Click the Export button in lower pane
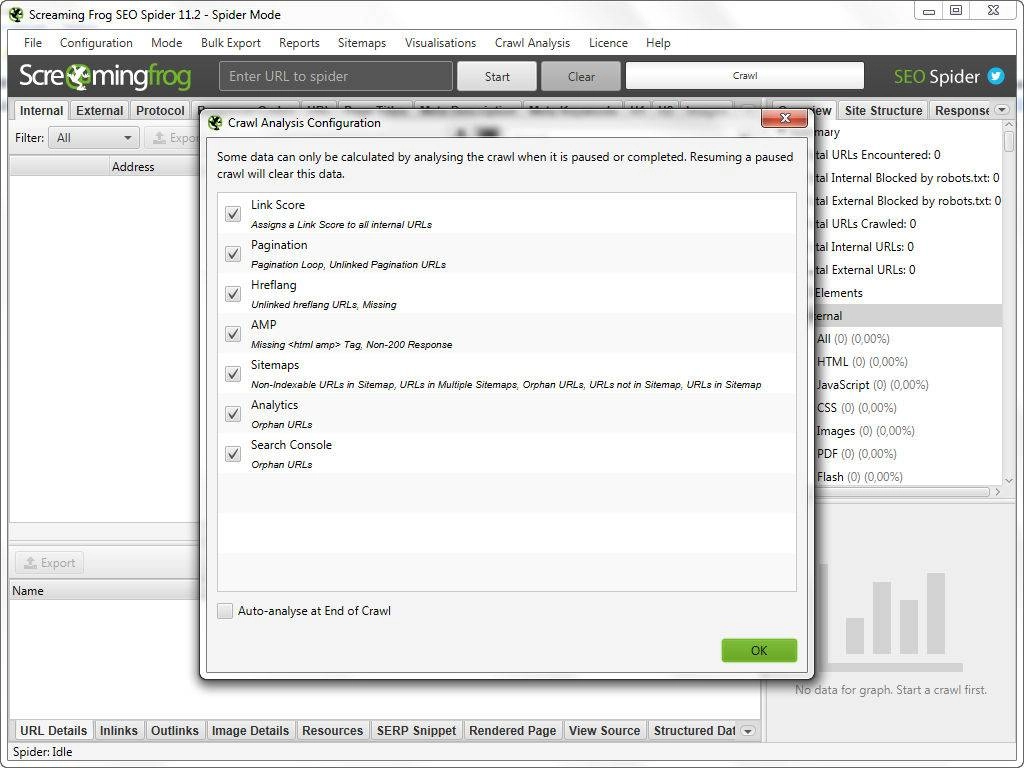The width and height of the screenshot is (1024, 768). click(x=50, y=563)
